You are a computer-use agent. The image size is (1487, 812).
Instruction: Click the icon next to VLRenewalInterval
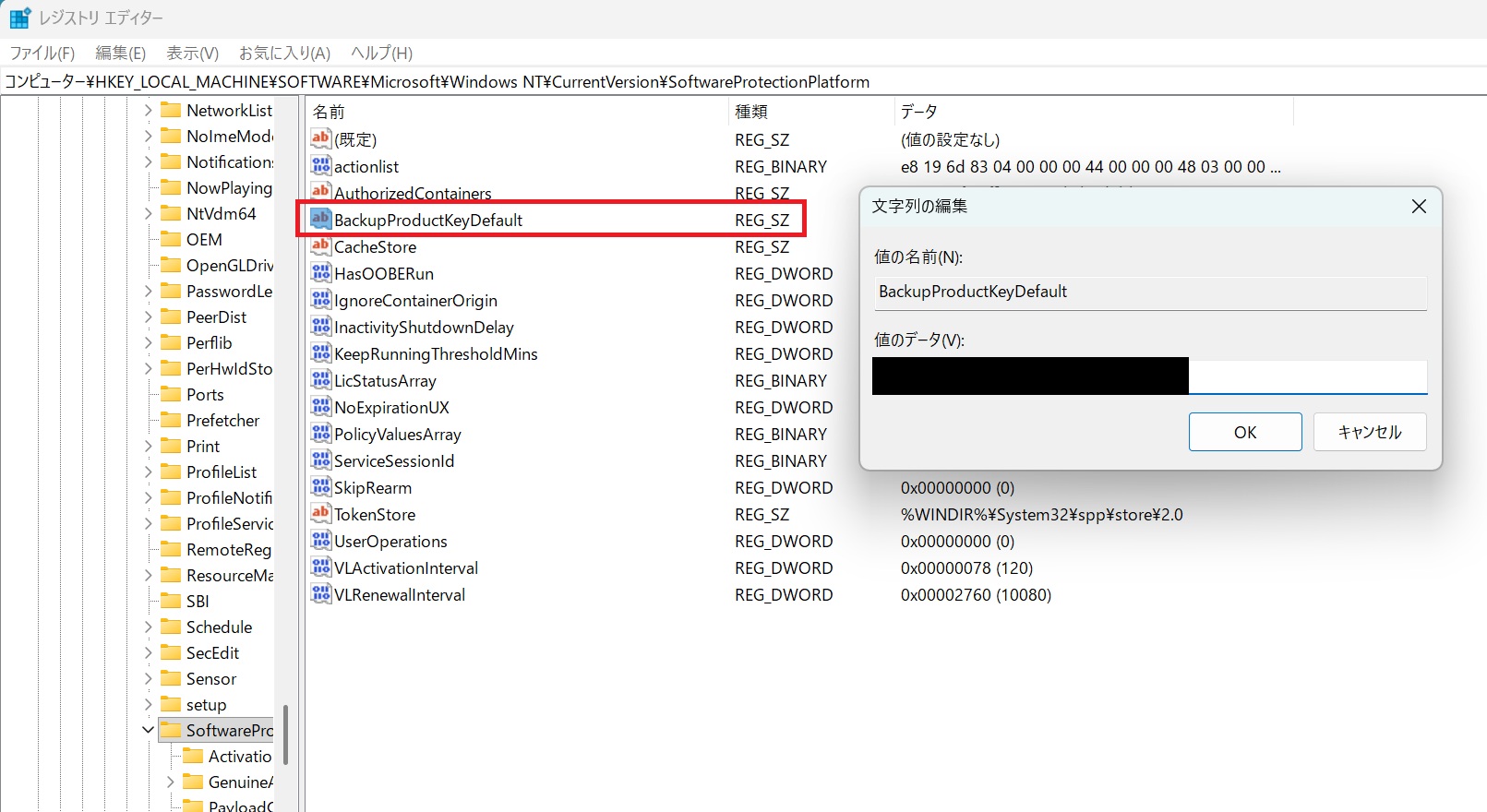click(320, 594)
